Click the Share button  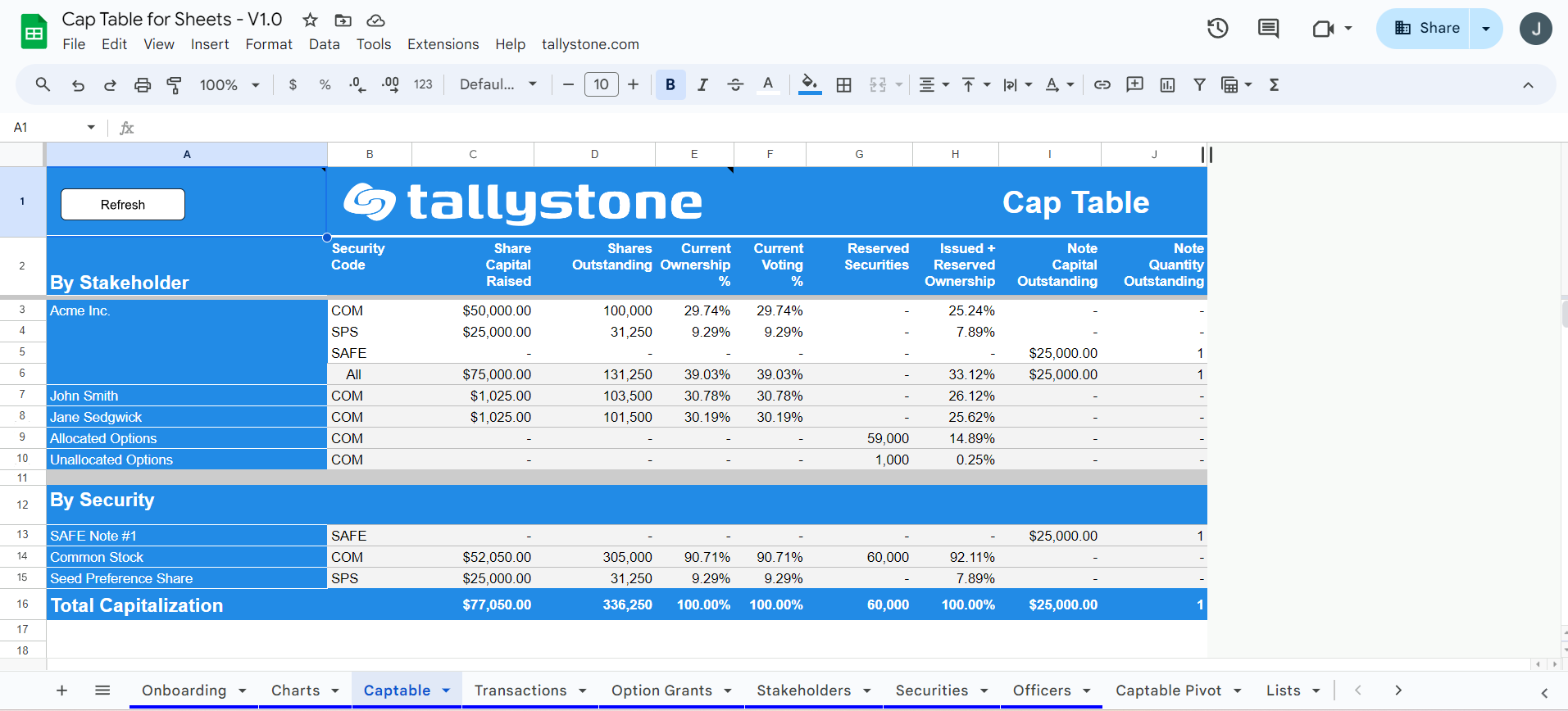click(x=1424, y=29)
